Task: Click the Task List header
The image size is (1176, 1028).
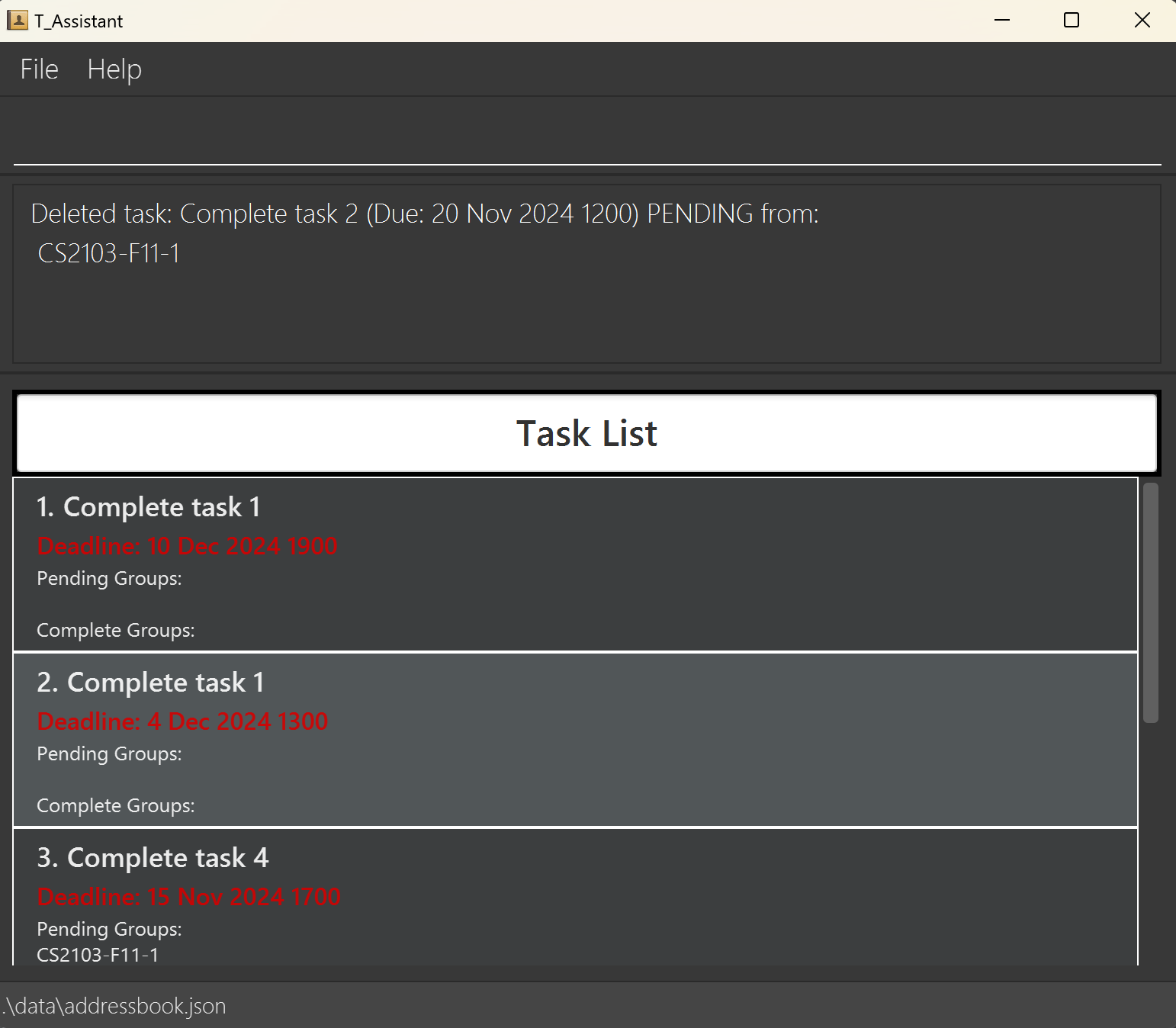Action: click(586, 433)
